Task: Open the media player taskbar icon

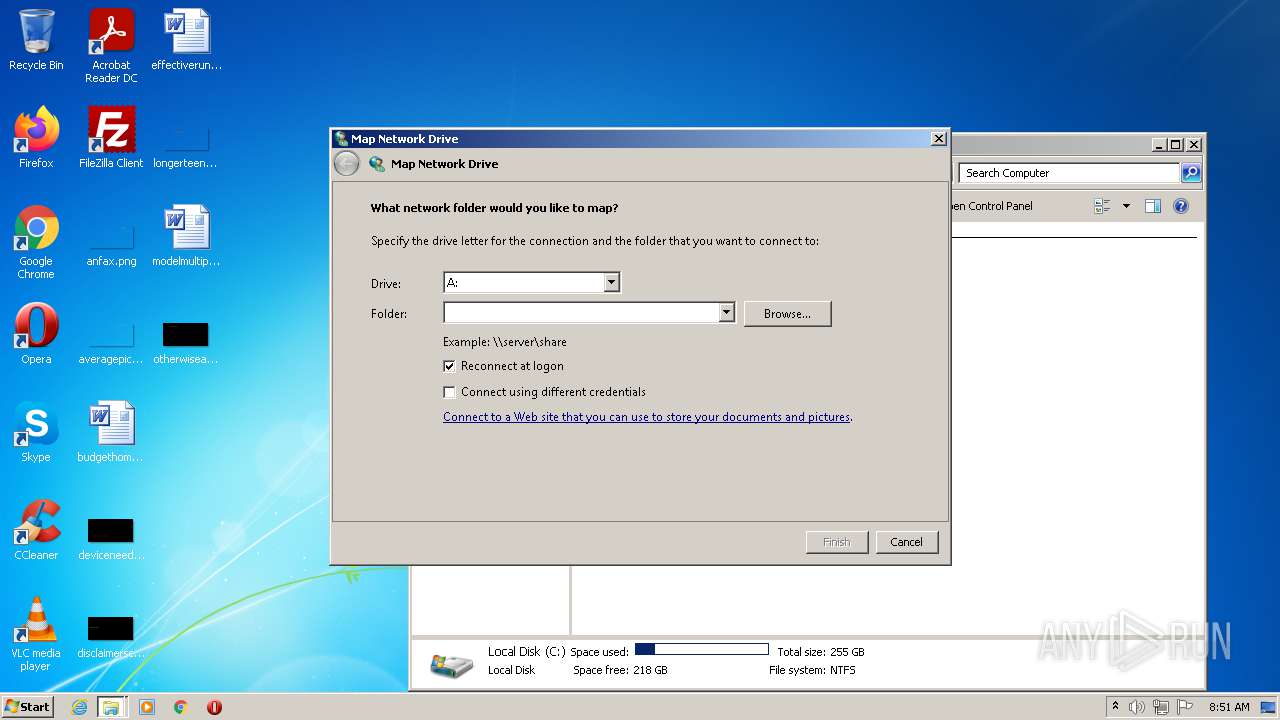Action: click(147, 707)
